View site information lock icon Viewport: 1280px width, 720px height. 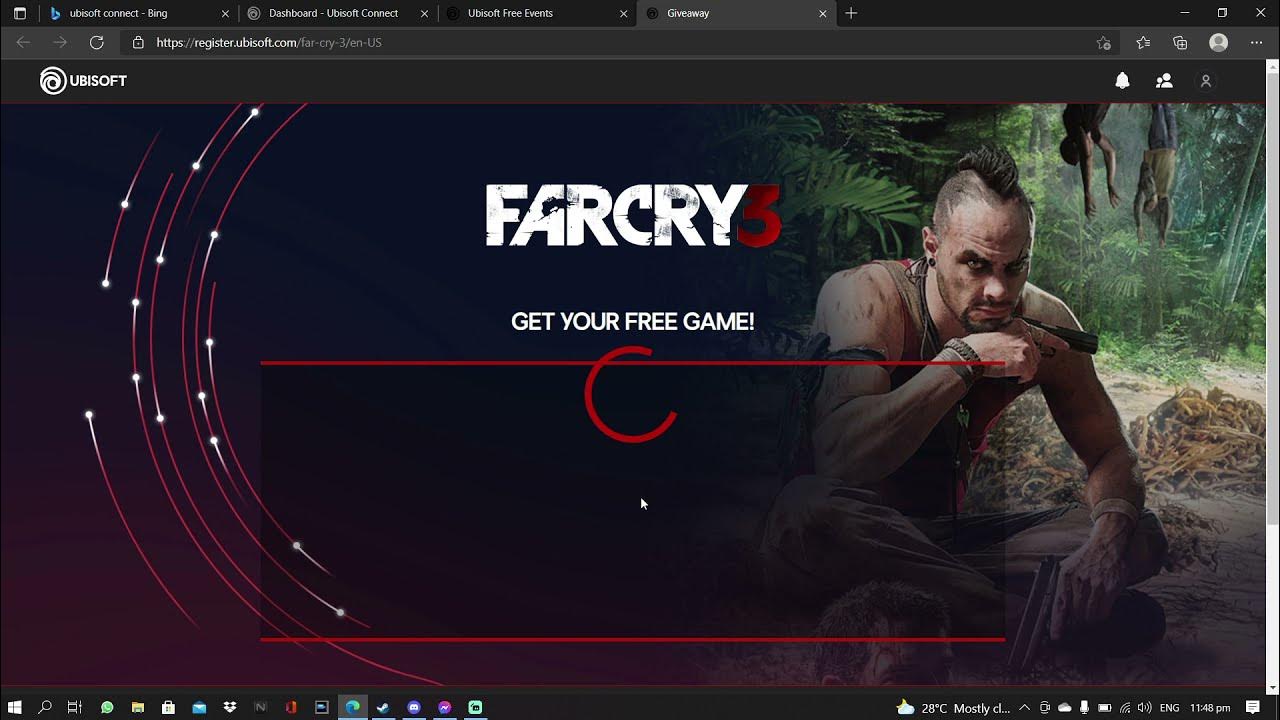[x=138, y=42]
